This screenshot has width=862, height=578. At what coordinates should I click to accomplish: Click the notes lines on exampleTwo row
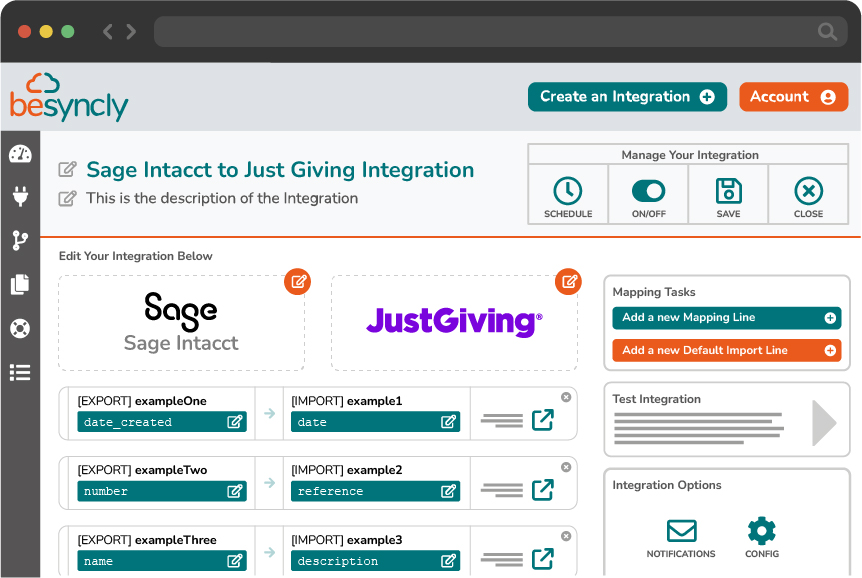tap(501, 490)
